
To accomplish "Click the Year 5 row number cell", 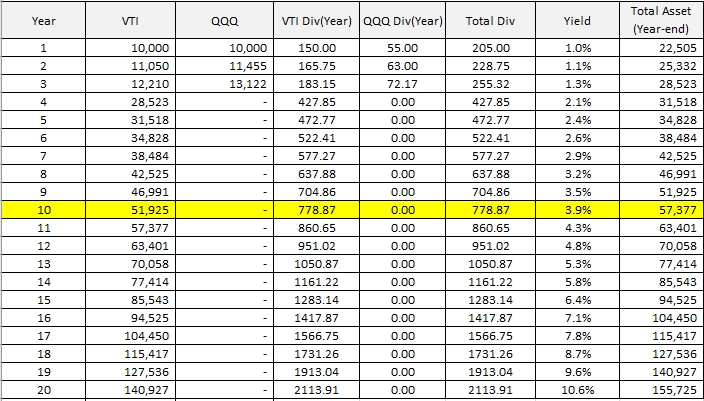I will 44,120.
